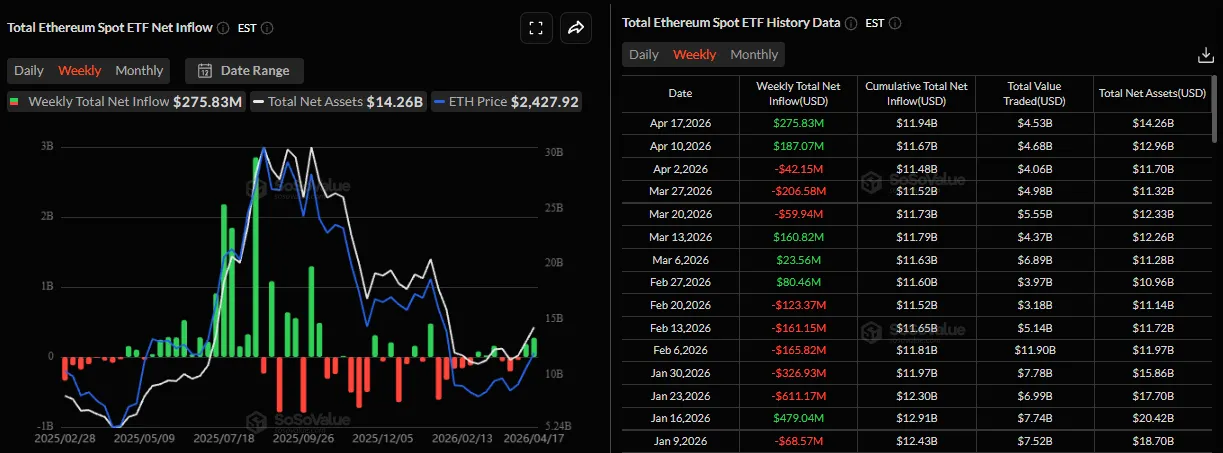Screen dimensions: 1223x453
Task: Click info icon beside History Data title
Action: pyautogui.click(x=850, y=22)
